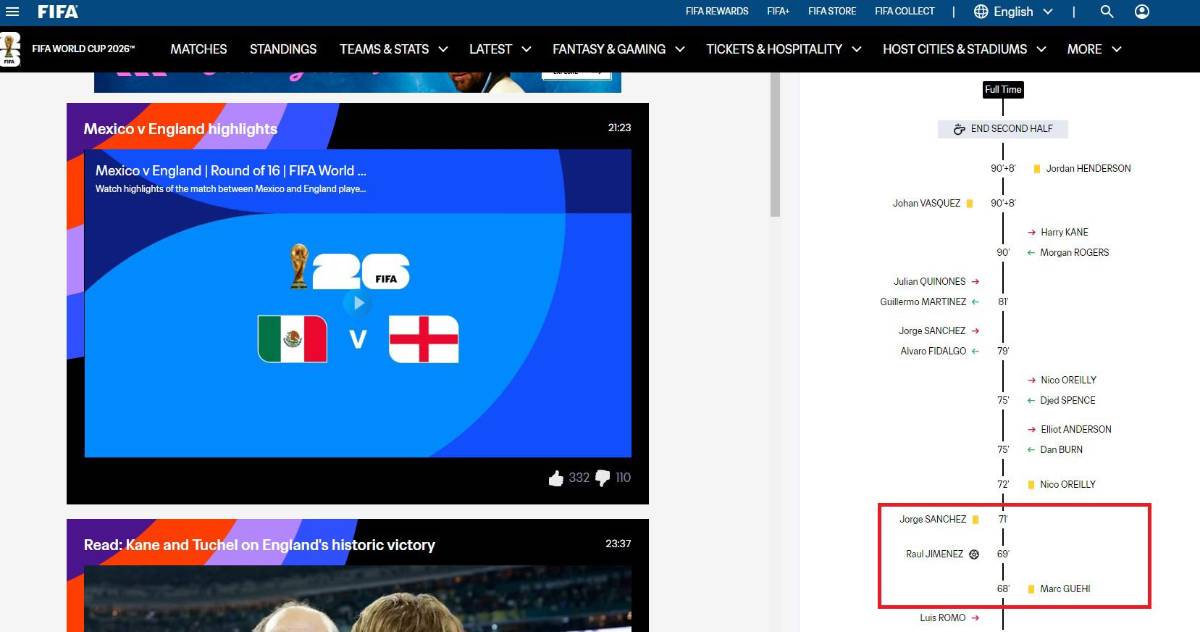
Task: Click substitution arrow next to Elliot ANDERSON
Action: 1032,429
